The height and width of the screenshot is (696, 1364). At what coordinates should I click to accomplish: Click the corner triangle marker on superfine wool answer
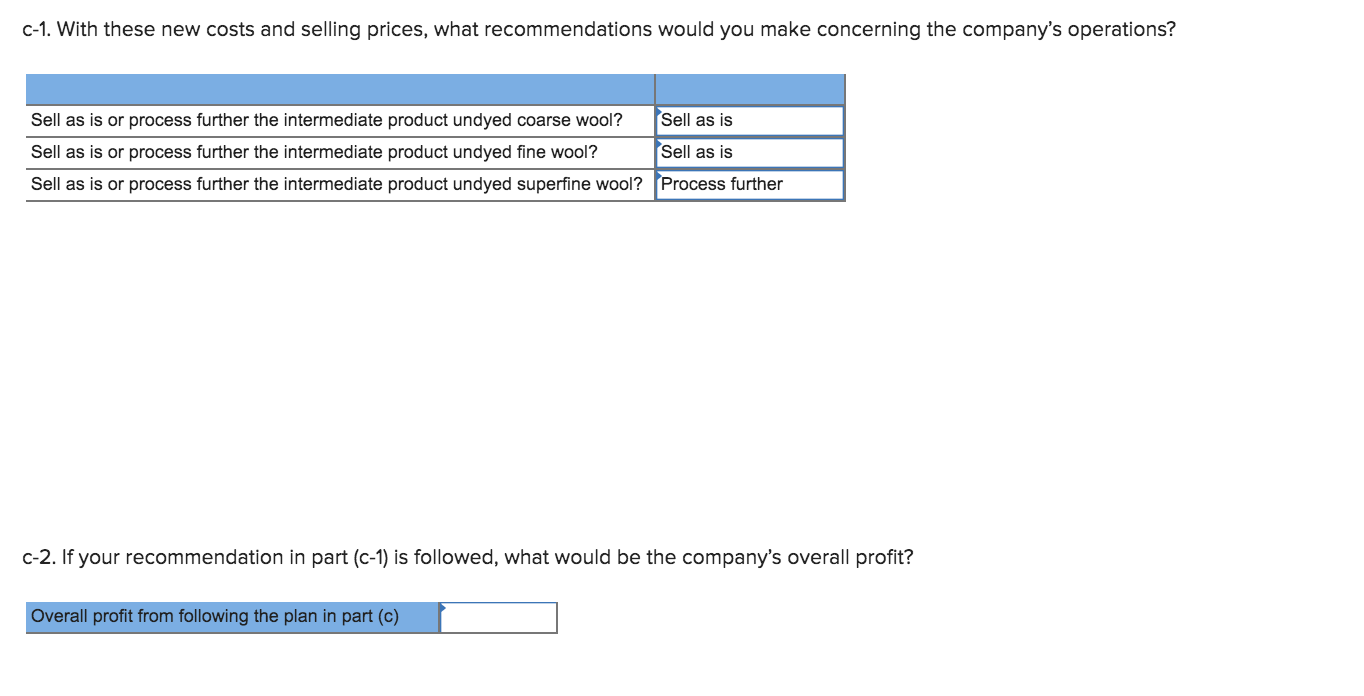[x=660, y=174]
